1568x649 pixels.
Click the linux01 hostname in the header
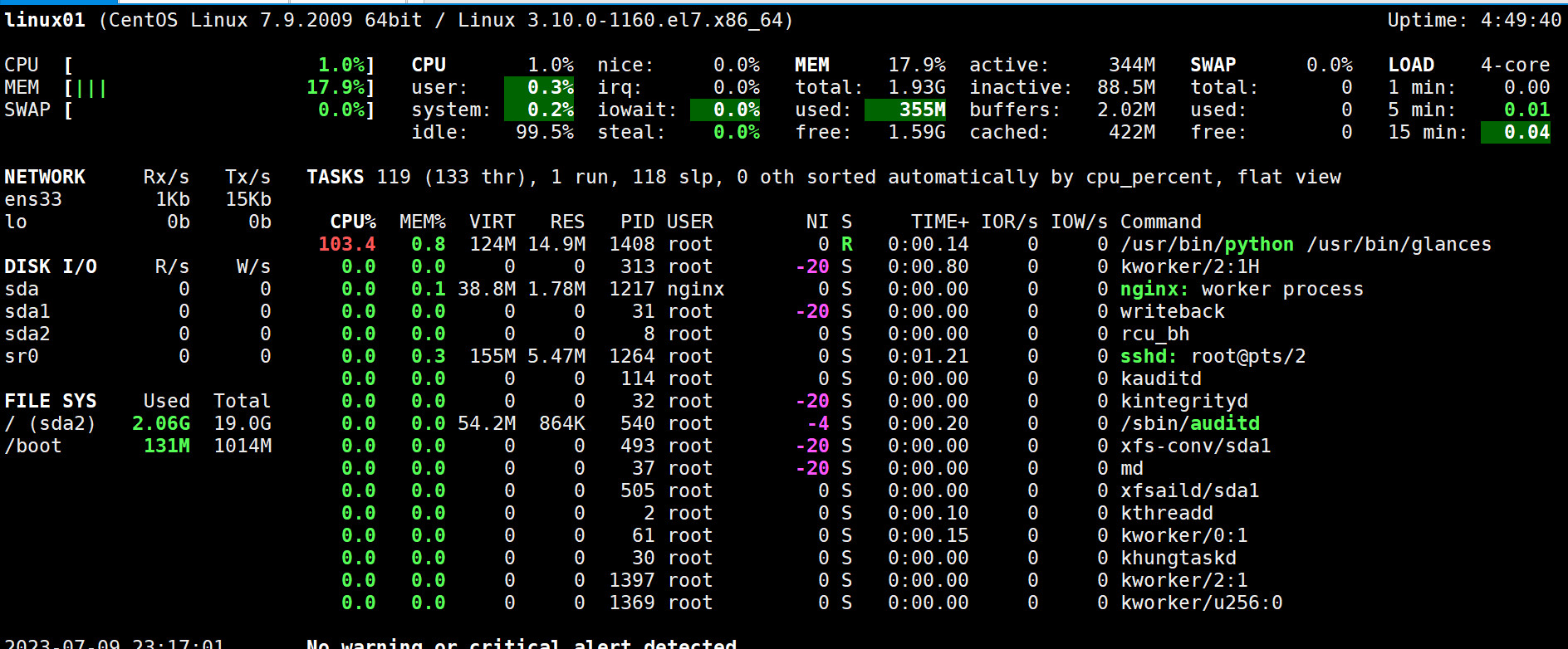[x=45, y=20]
